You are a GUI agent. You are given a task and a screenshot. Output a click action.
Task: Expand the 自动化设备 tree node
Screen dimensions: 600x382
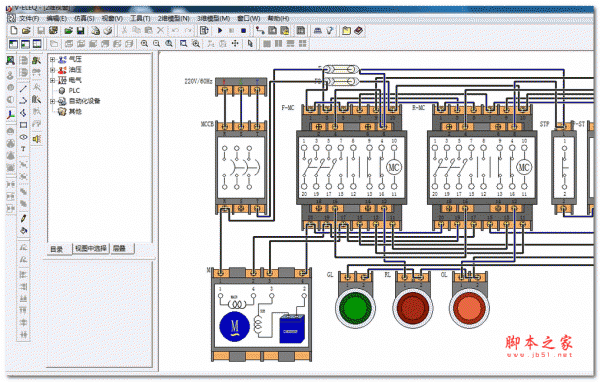point(53,101)
